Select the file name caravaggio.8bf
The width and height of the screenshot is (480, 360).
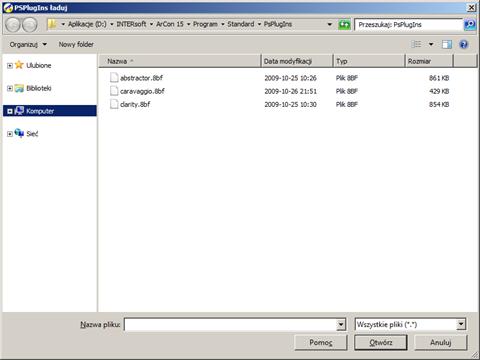tap(142, 91)
